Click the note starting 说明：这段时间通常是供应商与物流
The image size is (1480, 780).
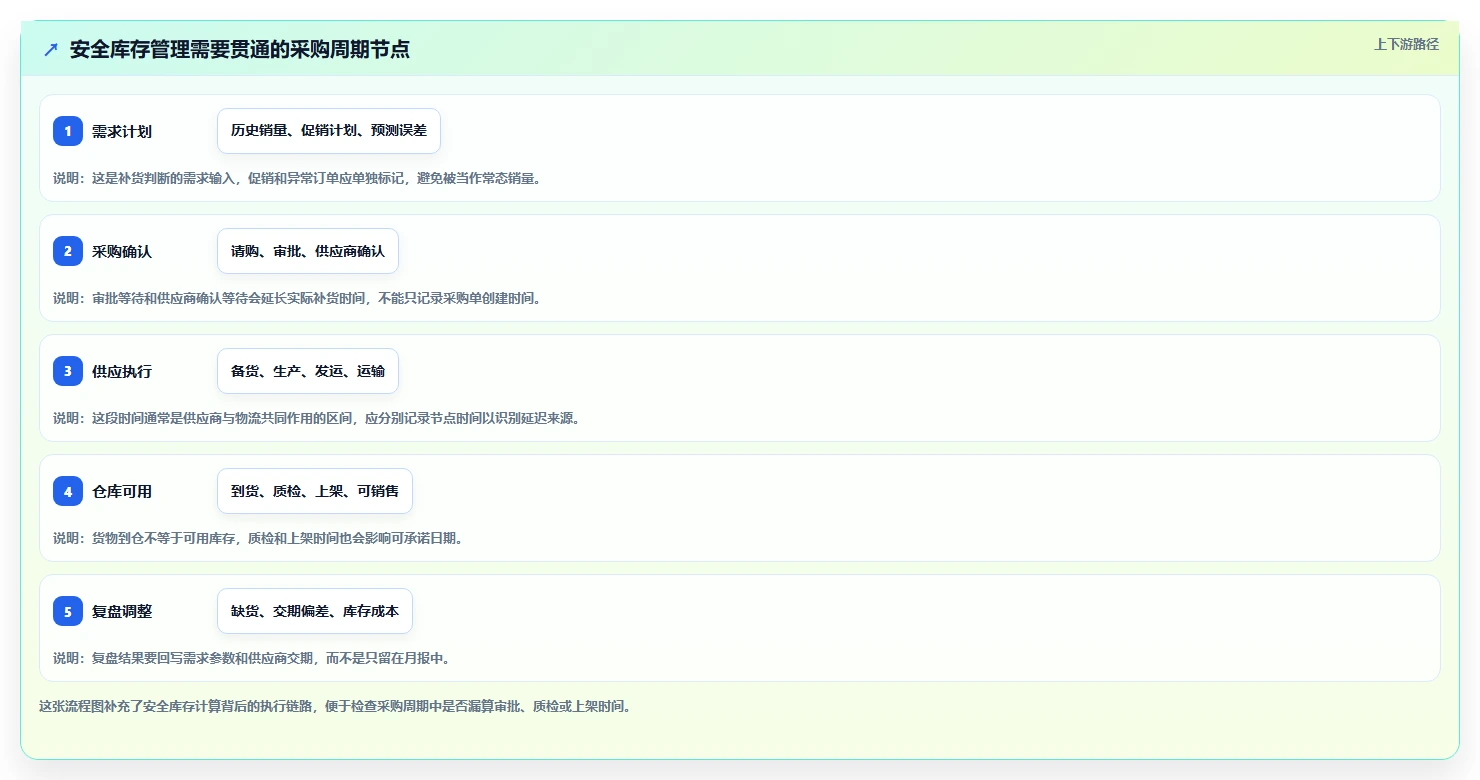click(x=317, y=418)
